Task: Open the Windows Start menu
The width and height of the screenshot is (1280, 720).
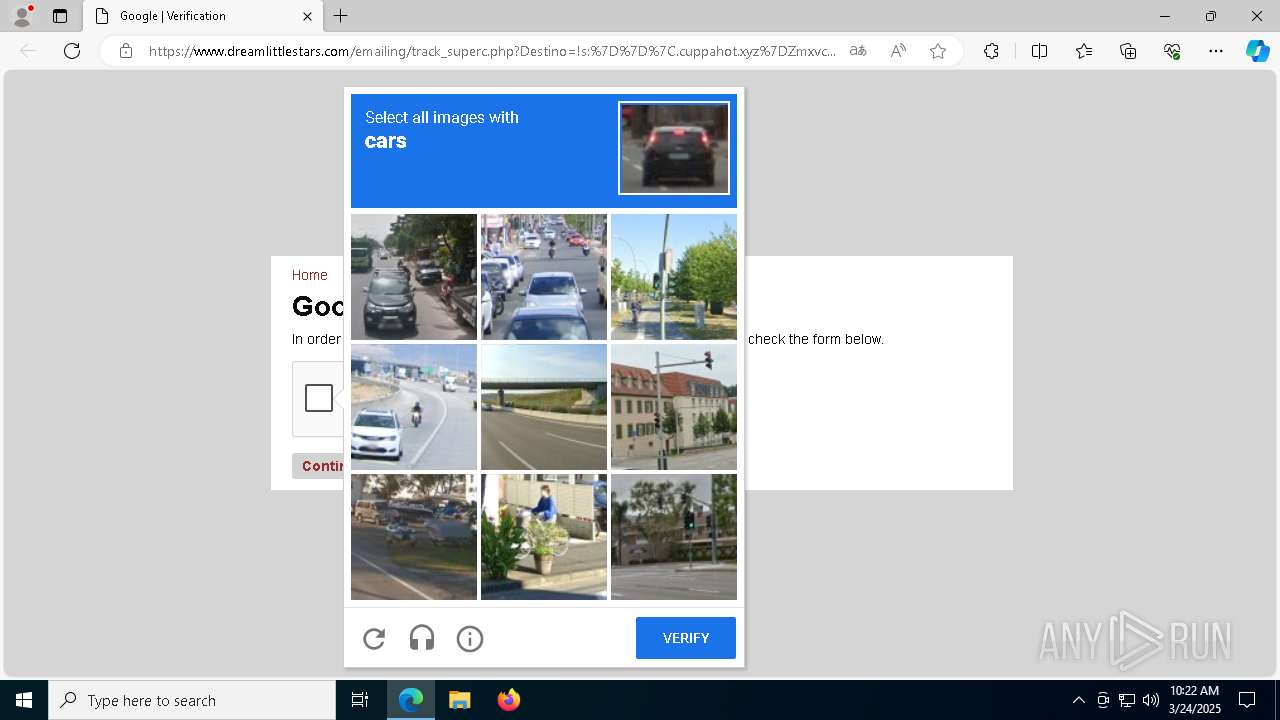Action: tap(24, 700)
